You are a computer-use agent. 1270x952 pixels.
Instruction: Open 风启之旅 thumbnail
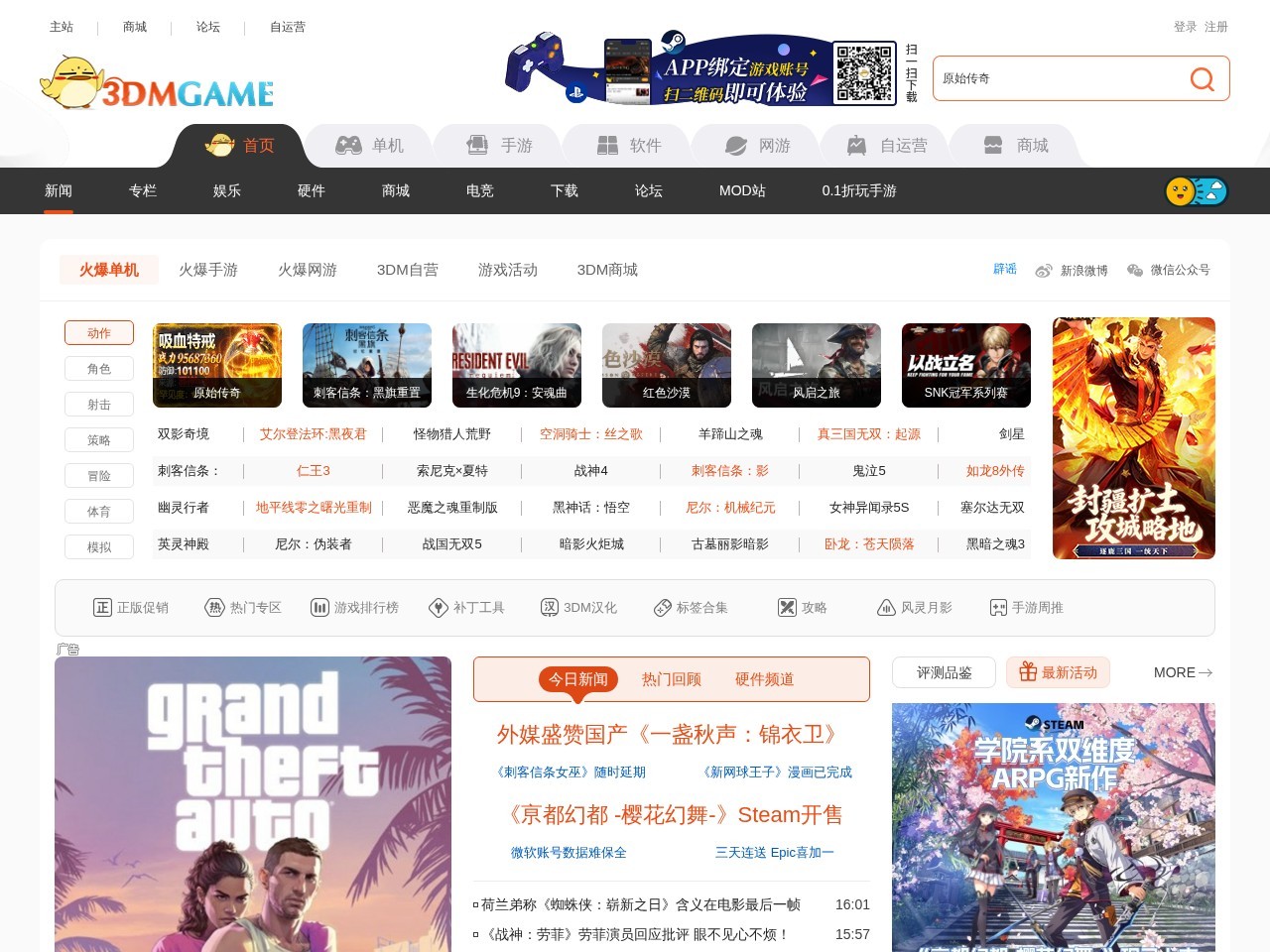point(817,365)
